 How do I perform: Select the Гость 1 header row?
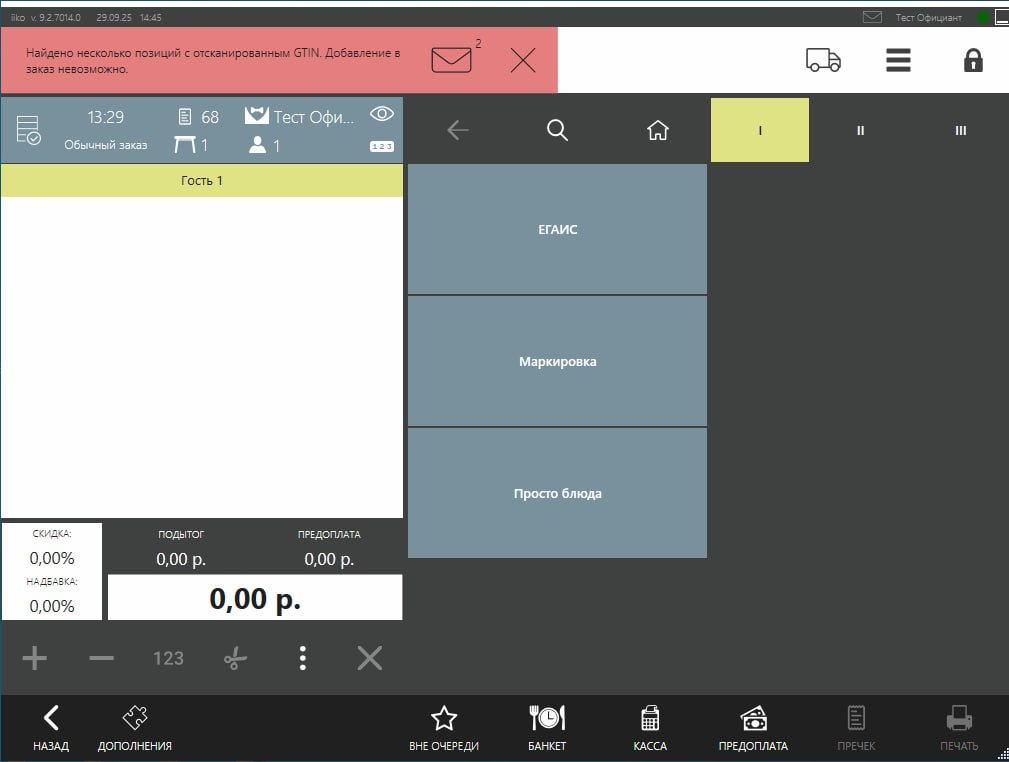(x=202, y=180)
